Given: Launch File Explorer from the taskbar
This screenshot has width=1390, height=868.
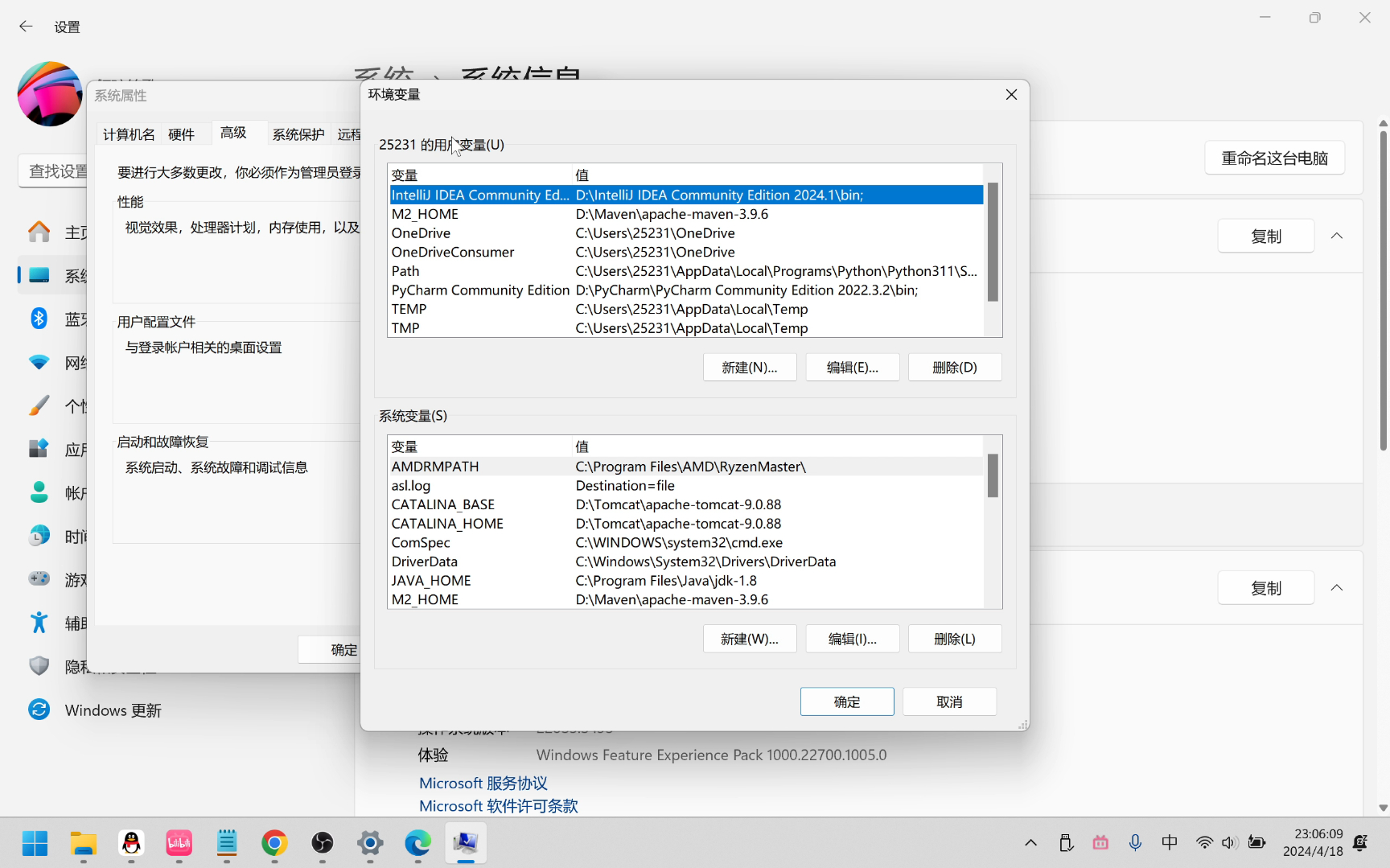Looking at the screenshot, I should pos(83,843).
